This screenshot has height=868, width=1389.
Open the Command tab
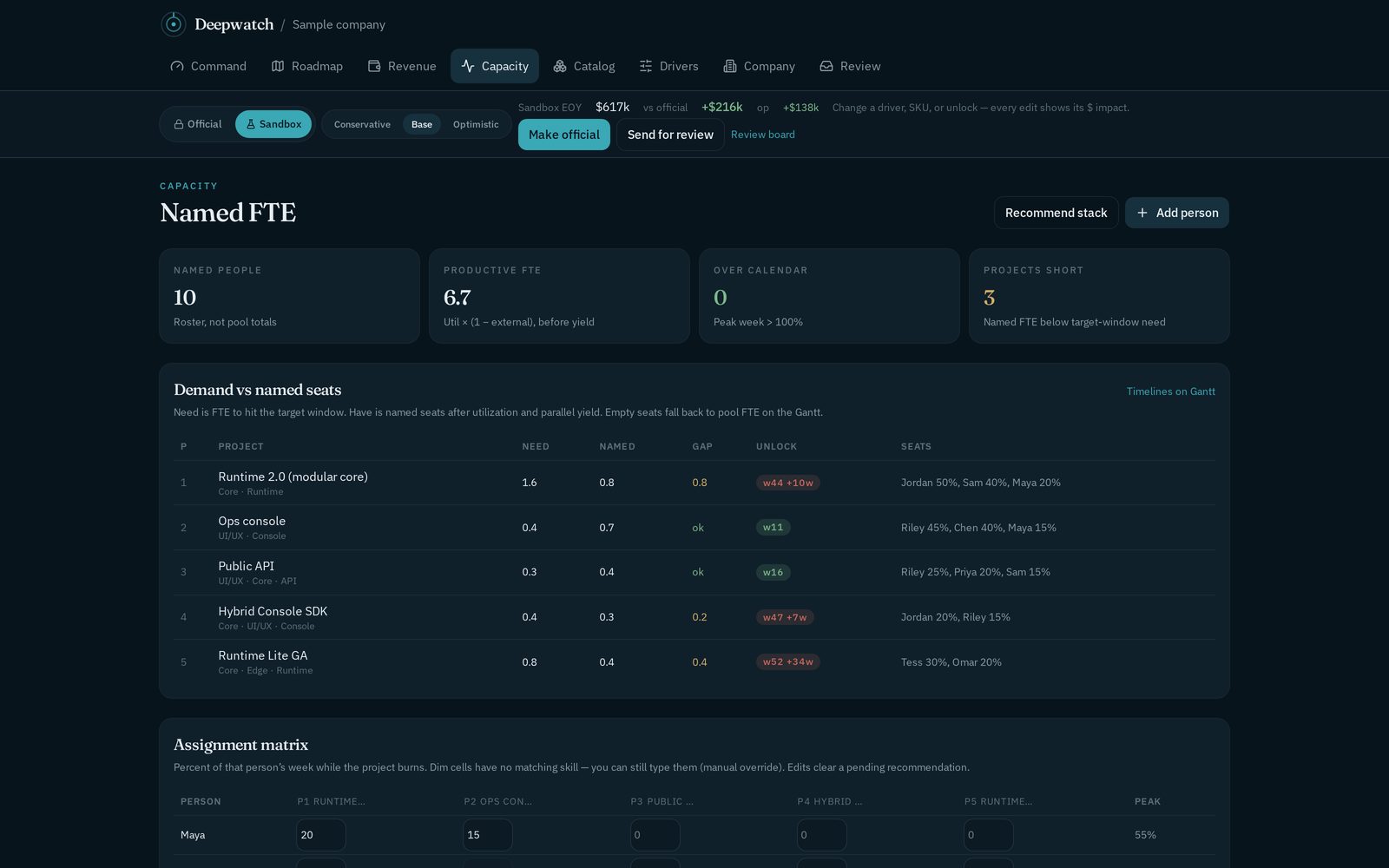[x=208, y=66]
